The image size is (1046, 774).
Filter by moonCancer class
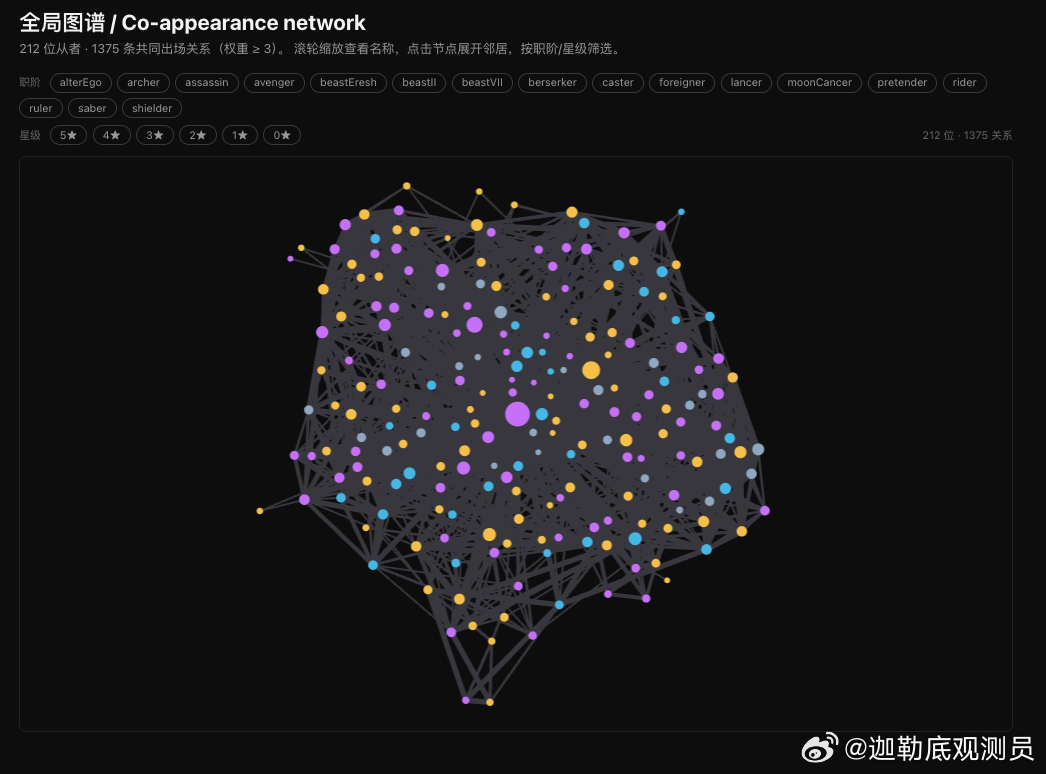pos(819,83)
